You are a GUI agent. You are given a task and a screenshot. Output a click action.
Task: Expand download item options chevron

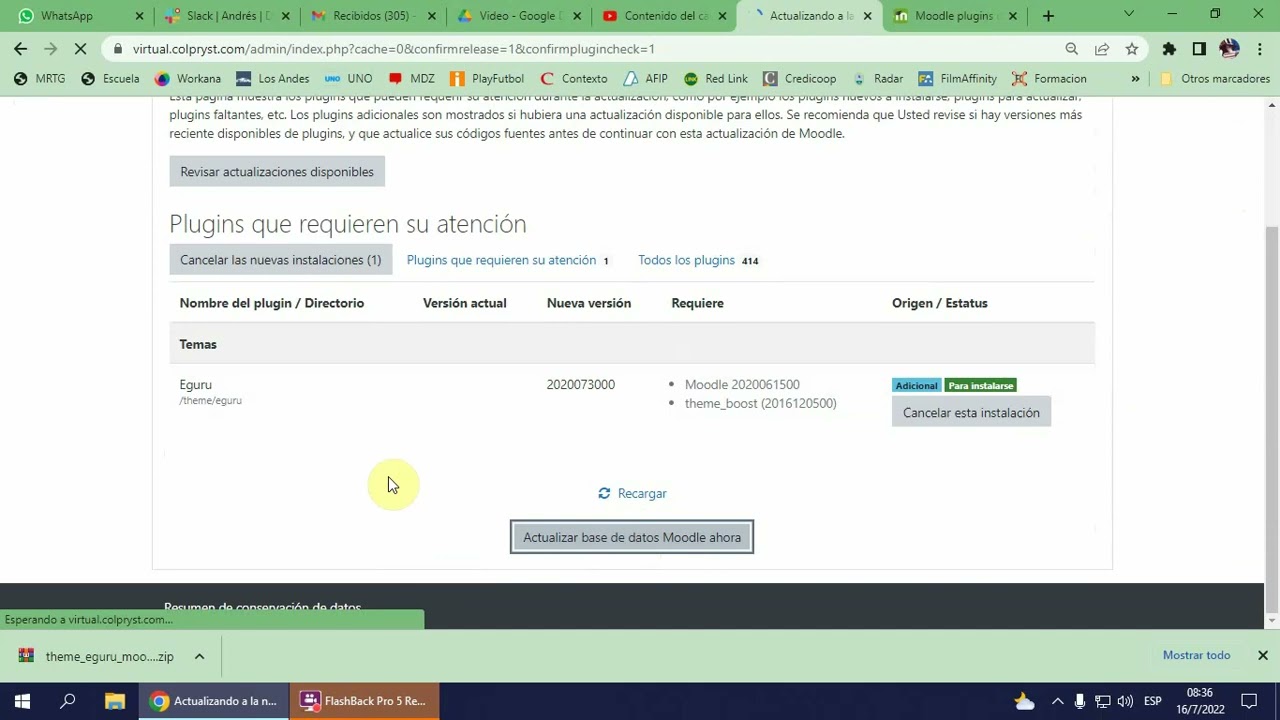coord(199,656)
